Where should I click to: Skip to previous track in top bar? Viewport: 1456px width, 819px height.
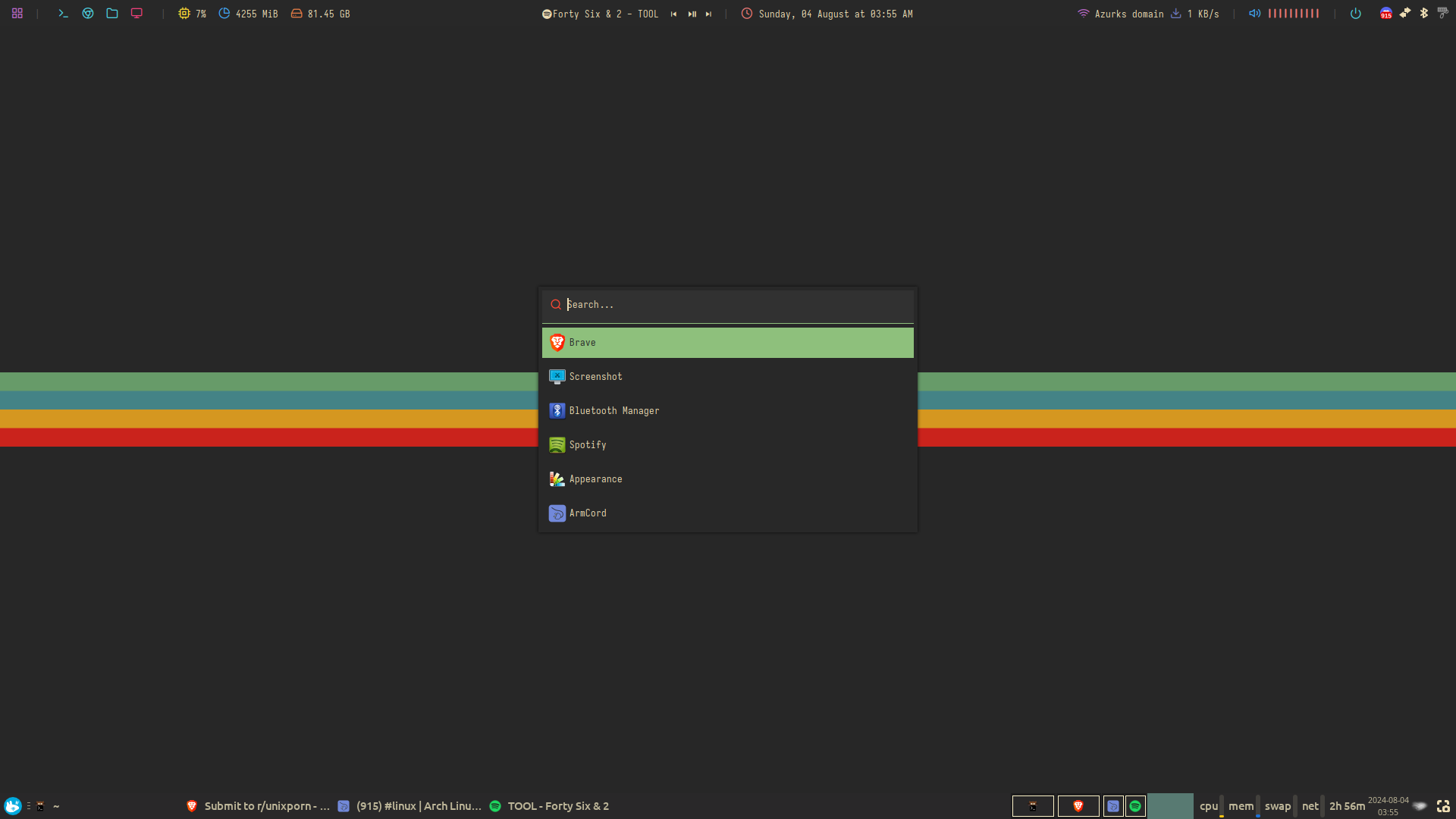click(673, 14)
